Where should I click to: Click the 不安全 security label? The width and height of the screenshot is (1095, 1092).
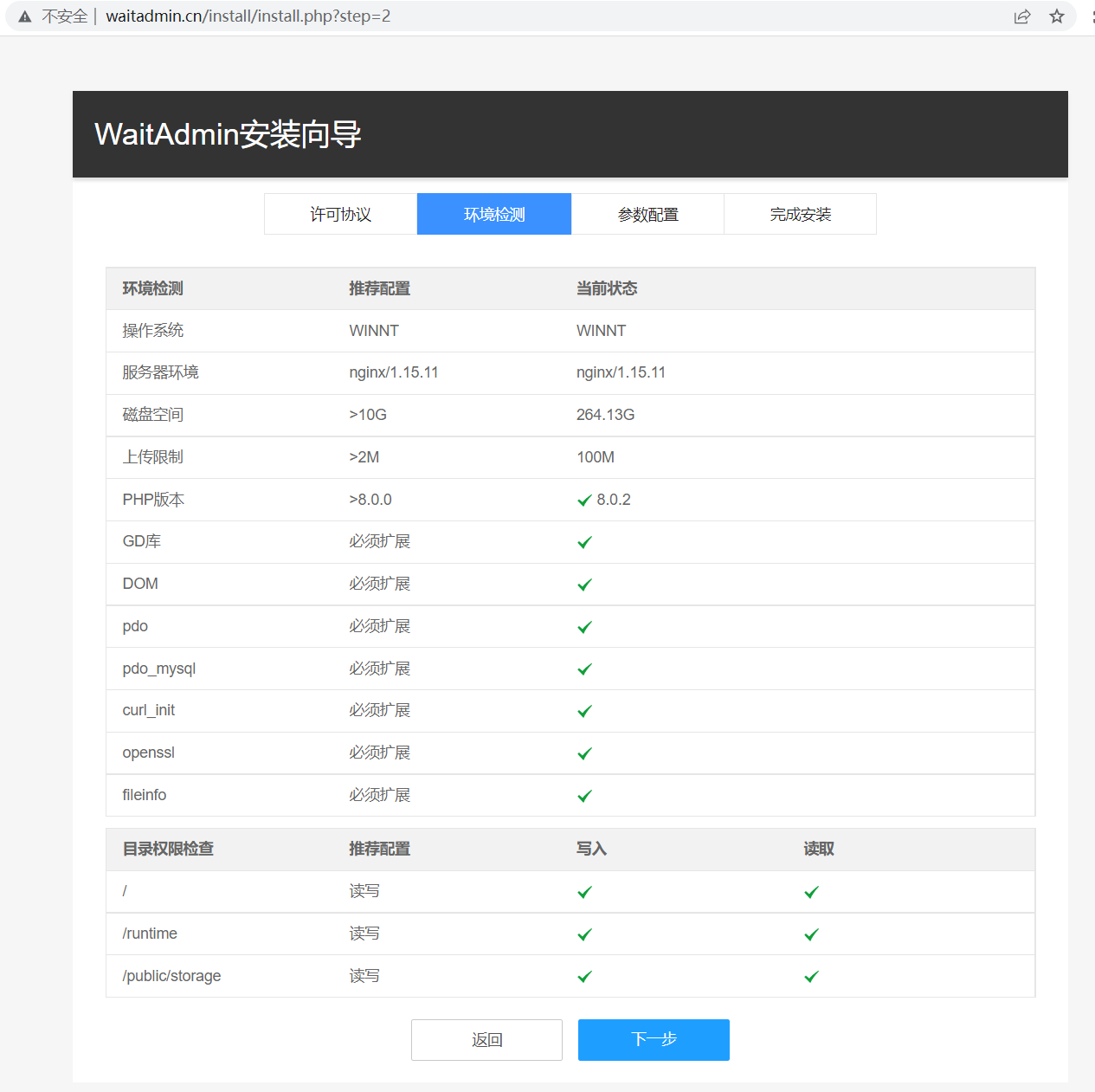pyautogui.click(x=65, y=16)
